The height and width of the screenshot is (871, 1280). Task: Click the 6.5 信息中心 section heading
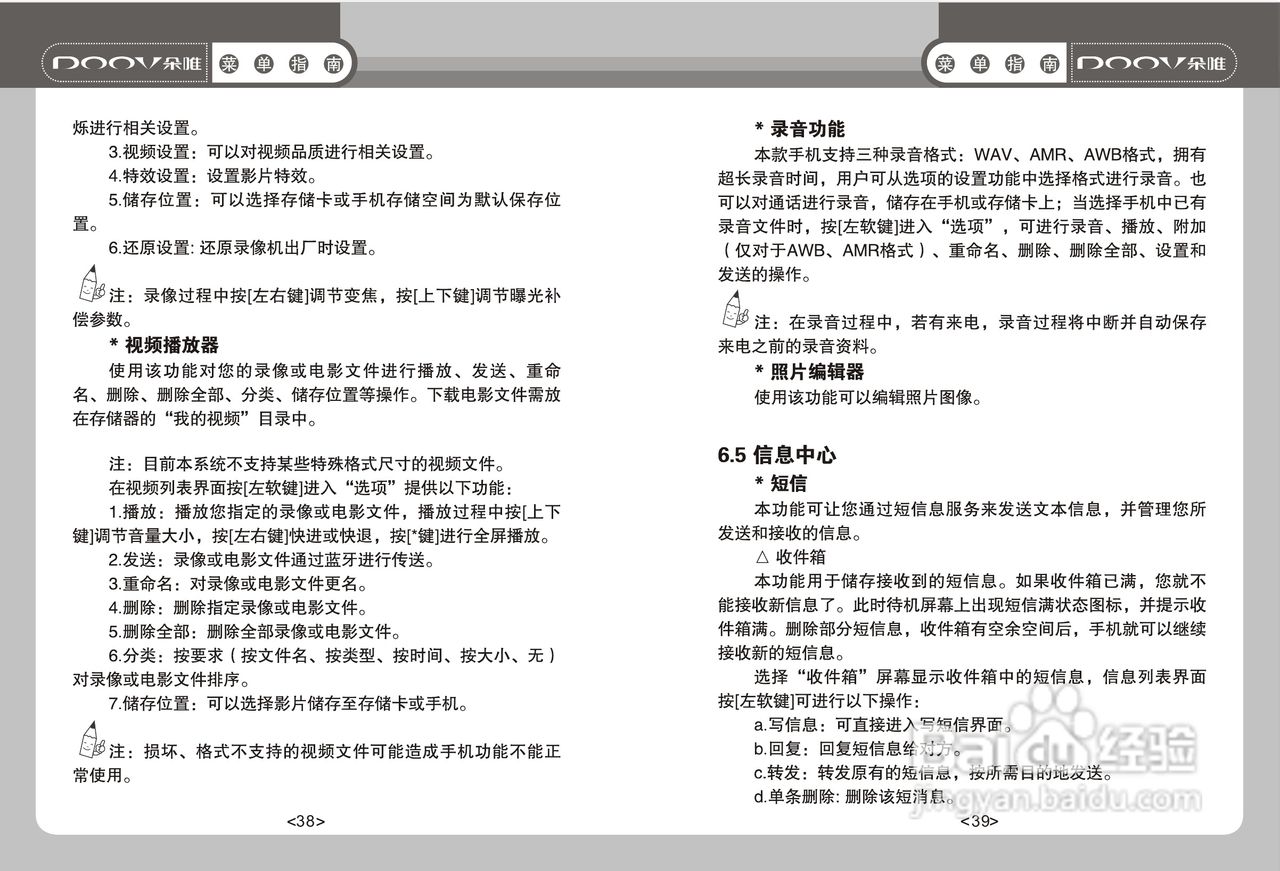click(777, 455)
